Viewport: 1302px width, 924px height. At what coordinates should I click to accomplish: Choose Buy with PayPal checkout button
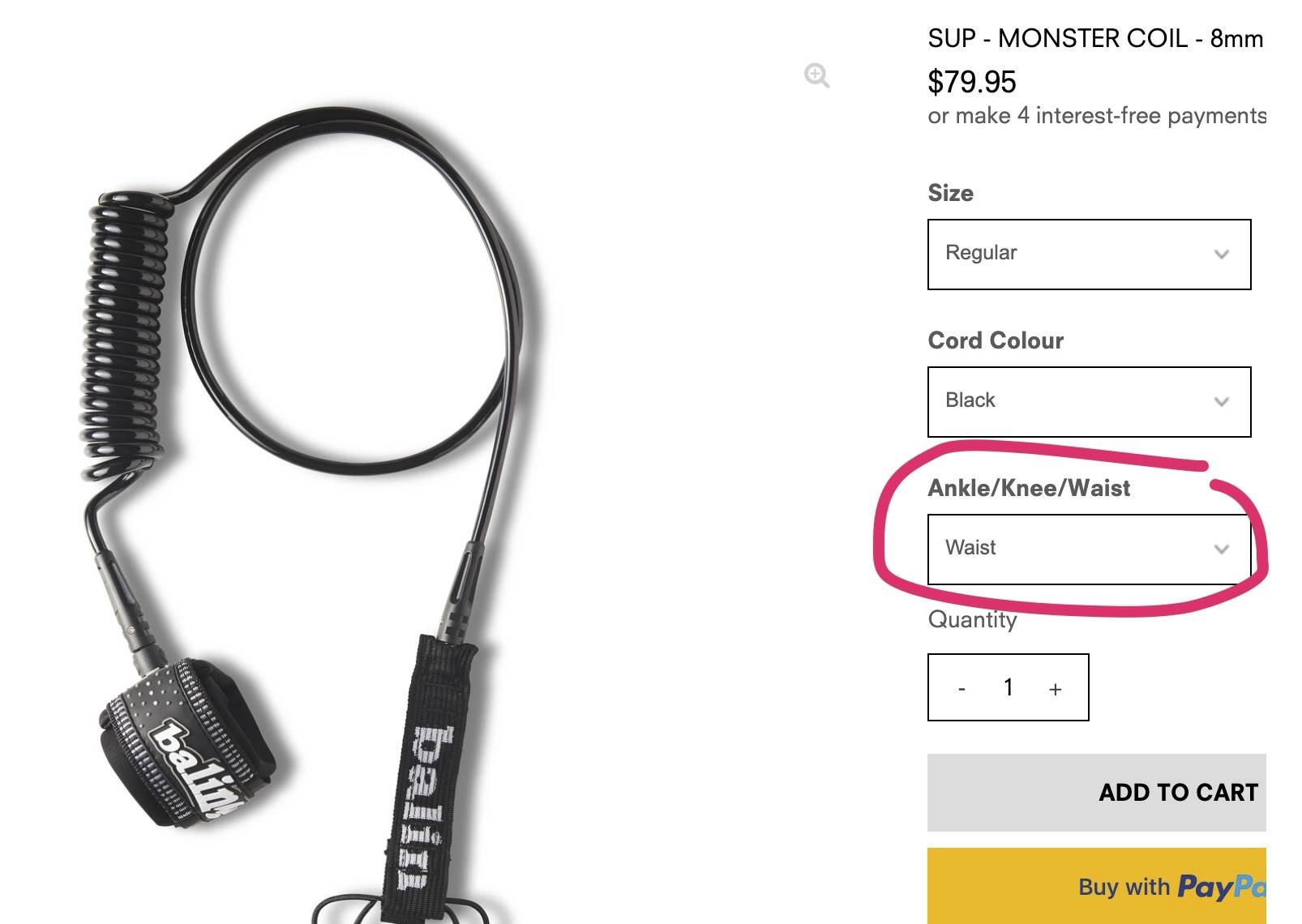coord(1096,886)
